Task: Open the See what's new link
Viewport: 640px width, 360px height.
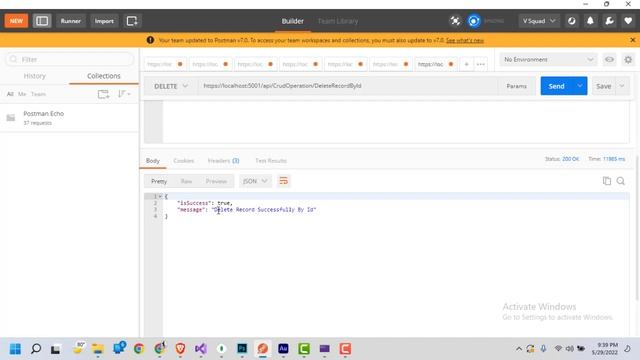Action: [465, 40]
